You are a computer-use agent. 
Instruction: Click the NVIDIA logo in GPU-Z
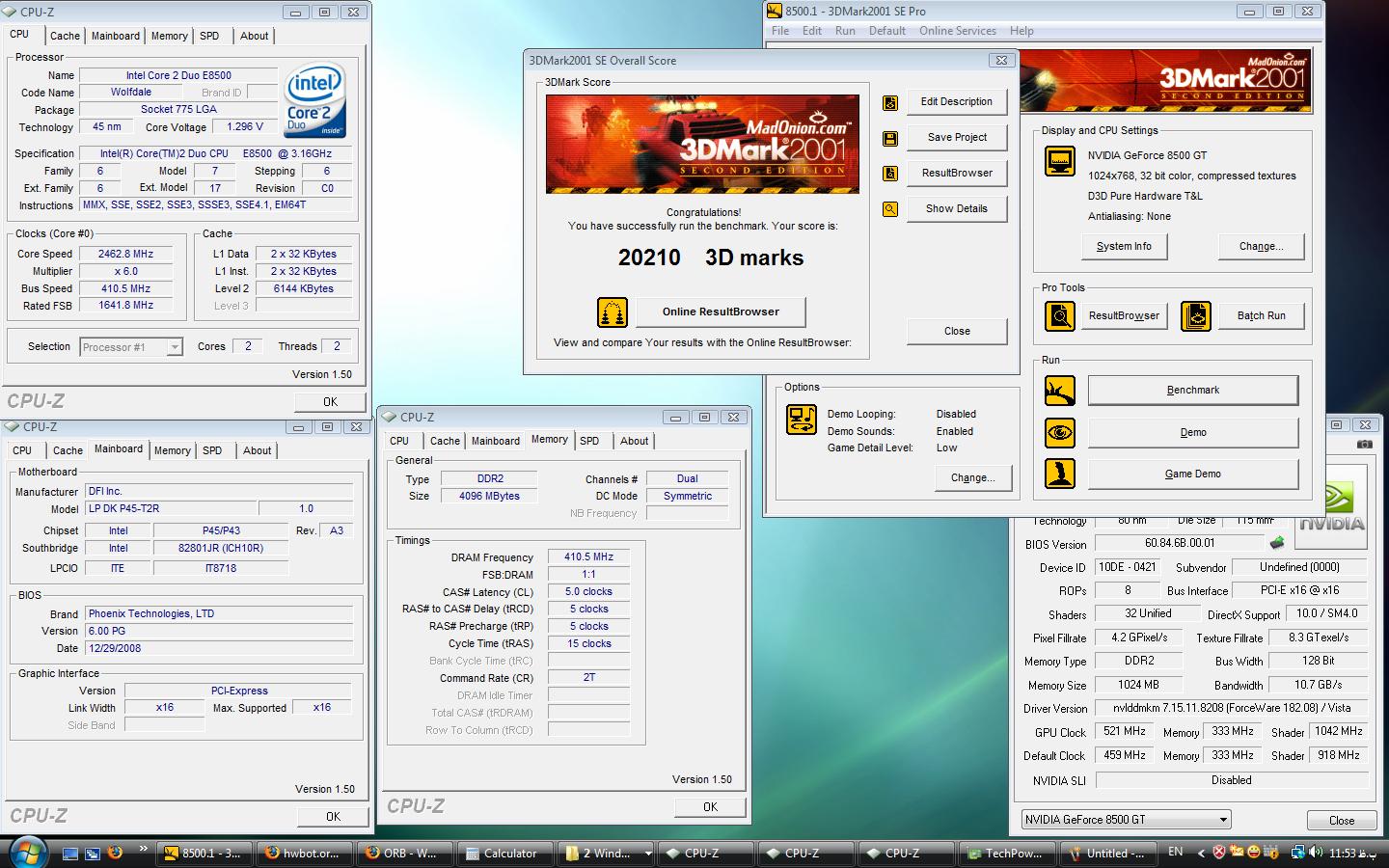point(1332,505)
